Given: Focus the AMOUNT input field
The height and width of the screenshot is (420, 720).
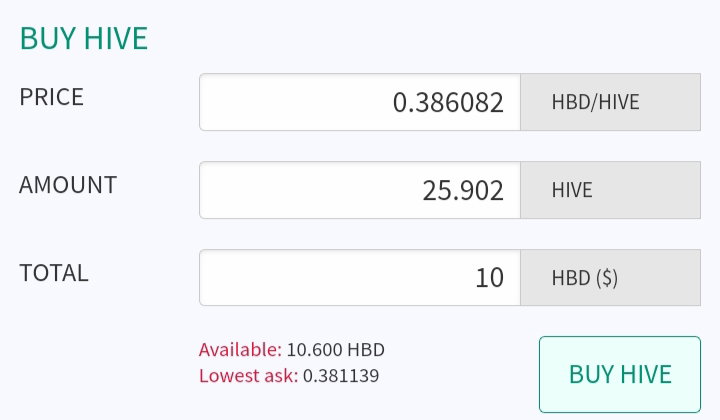Looking at the screenshot, I should pos(360,190).
